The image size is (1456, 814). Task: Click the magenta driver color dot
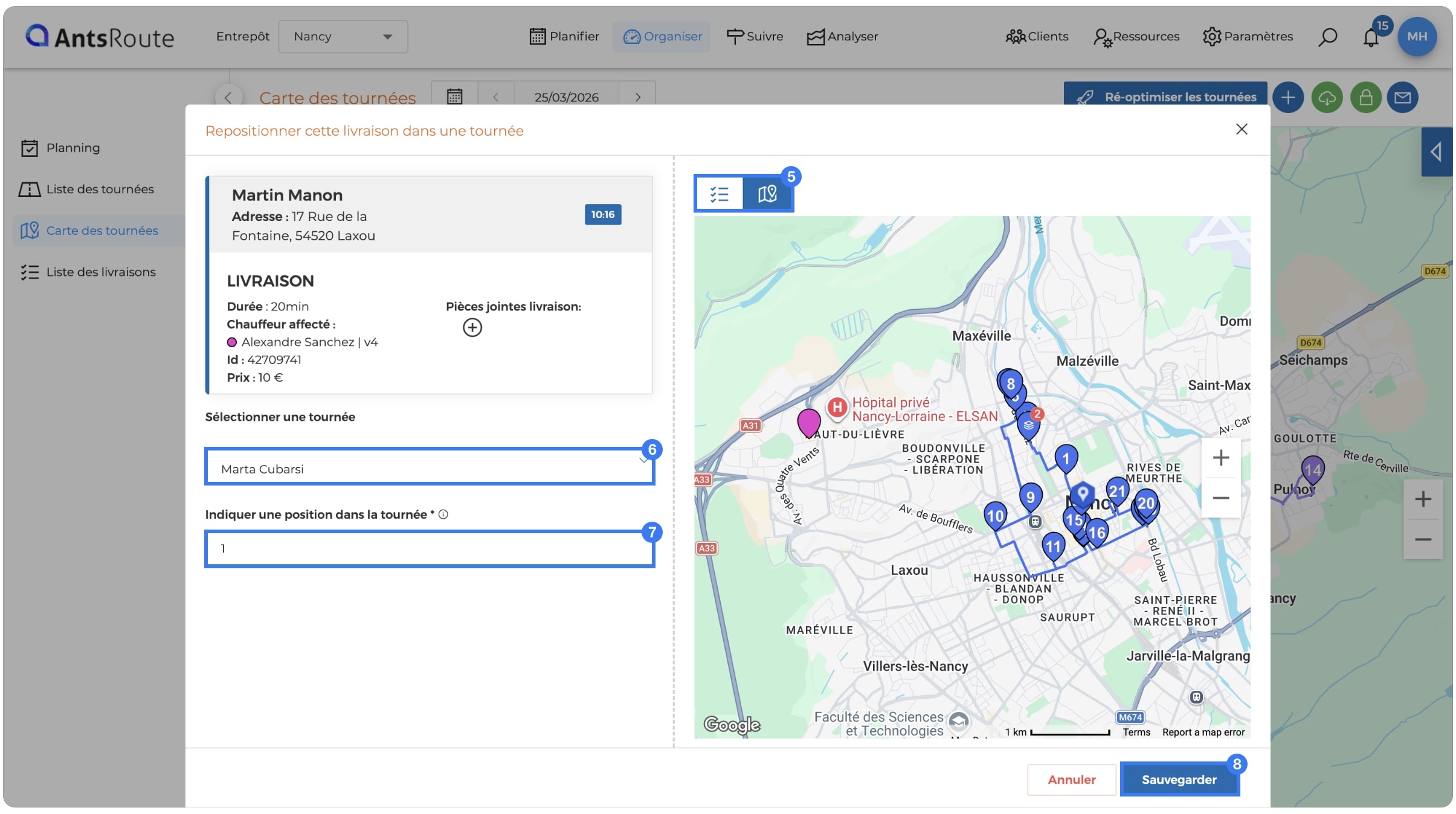(x=231, y=342)
